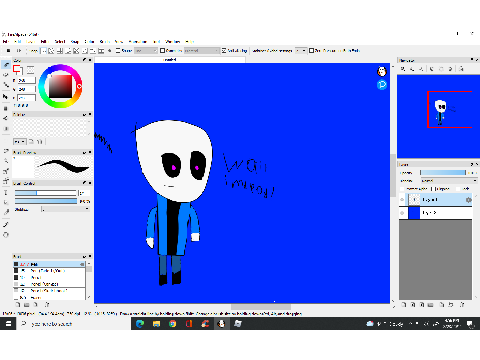Select the Move tool arrow icon
480x360 pixels.
click(x=6, y=97)
